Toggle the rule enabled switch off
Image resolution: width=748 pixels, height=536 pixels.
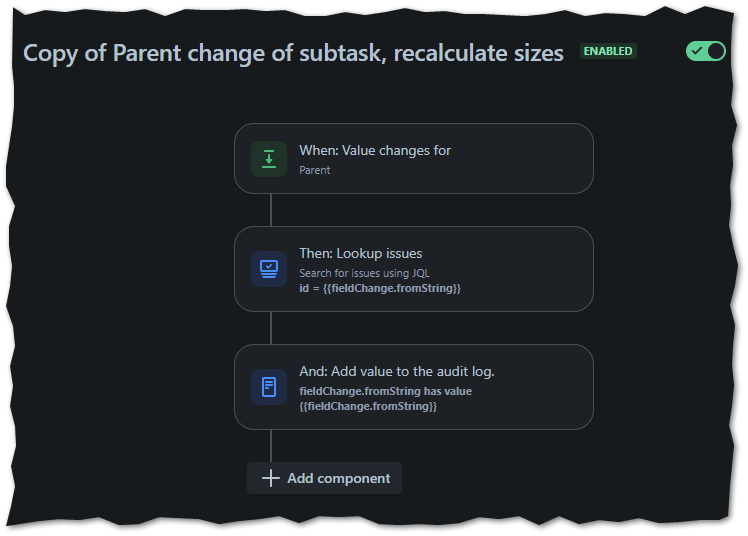pos(706,51)
